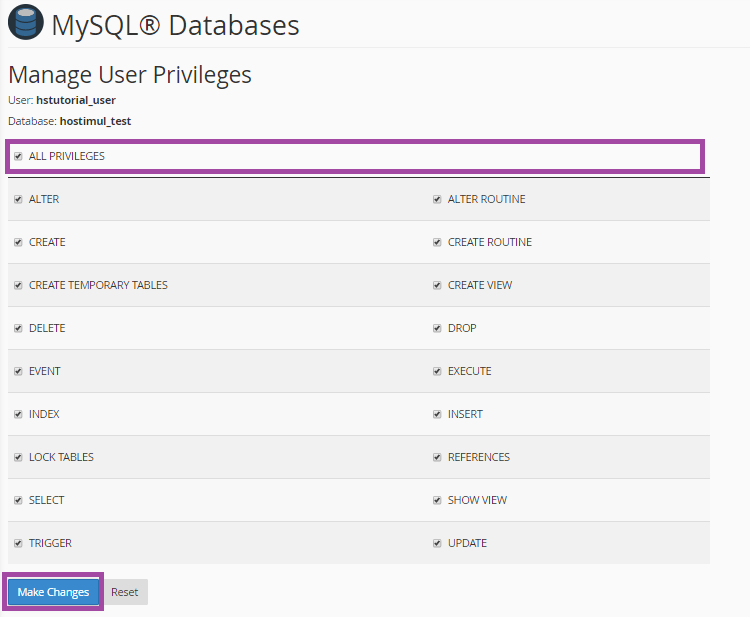Disable the CREATE ROUTINE privilege
The image size is (750, 617).
(x=437, y=243)
